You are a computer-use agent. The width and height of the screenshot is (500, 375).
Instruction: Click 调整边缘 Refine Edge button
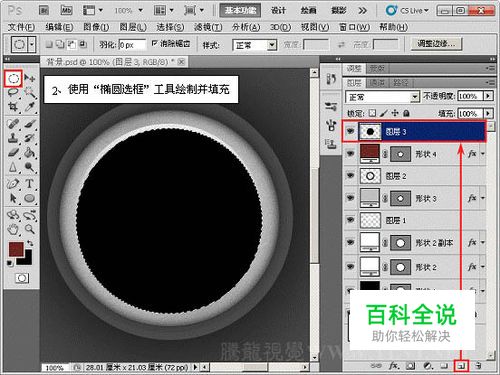436,43
